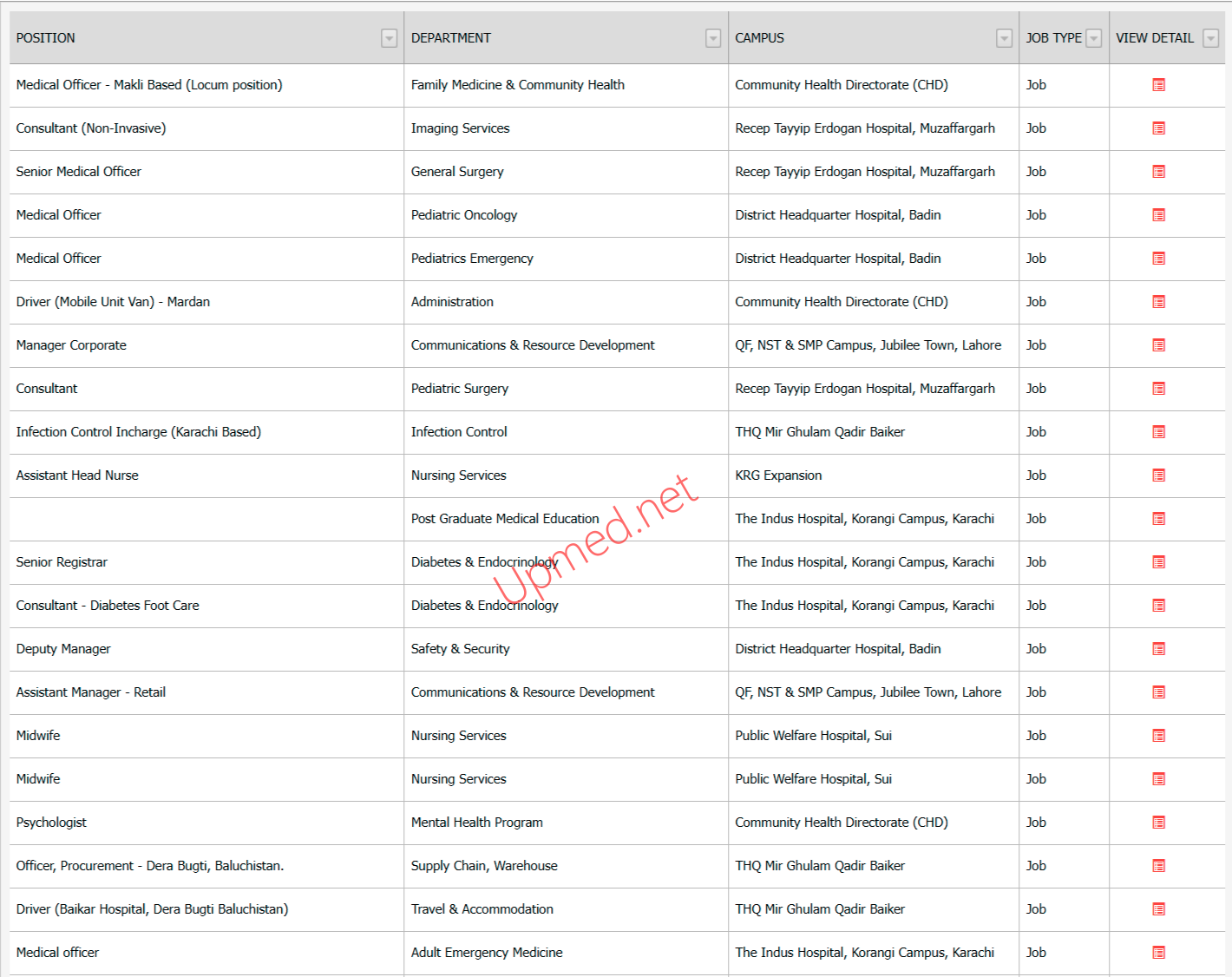1232x977 pixels.
Task: Select 'Medical Officer - Makli Based (Locum position)' cell
Action: tap(206, 85)
